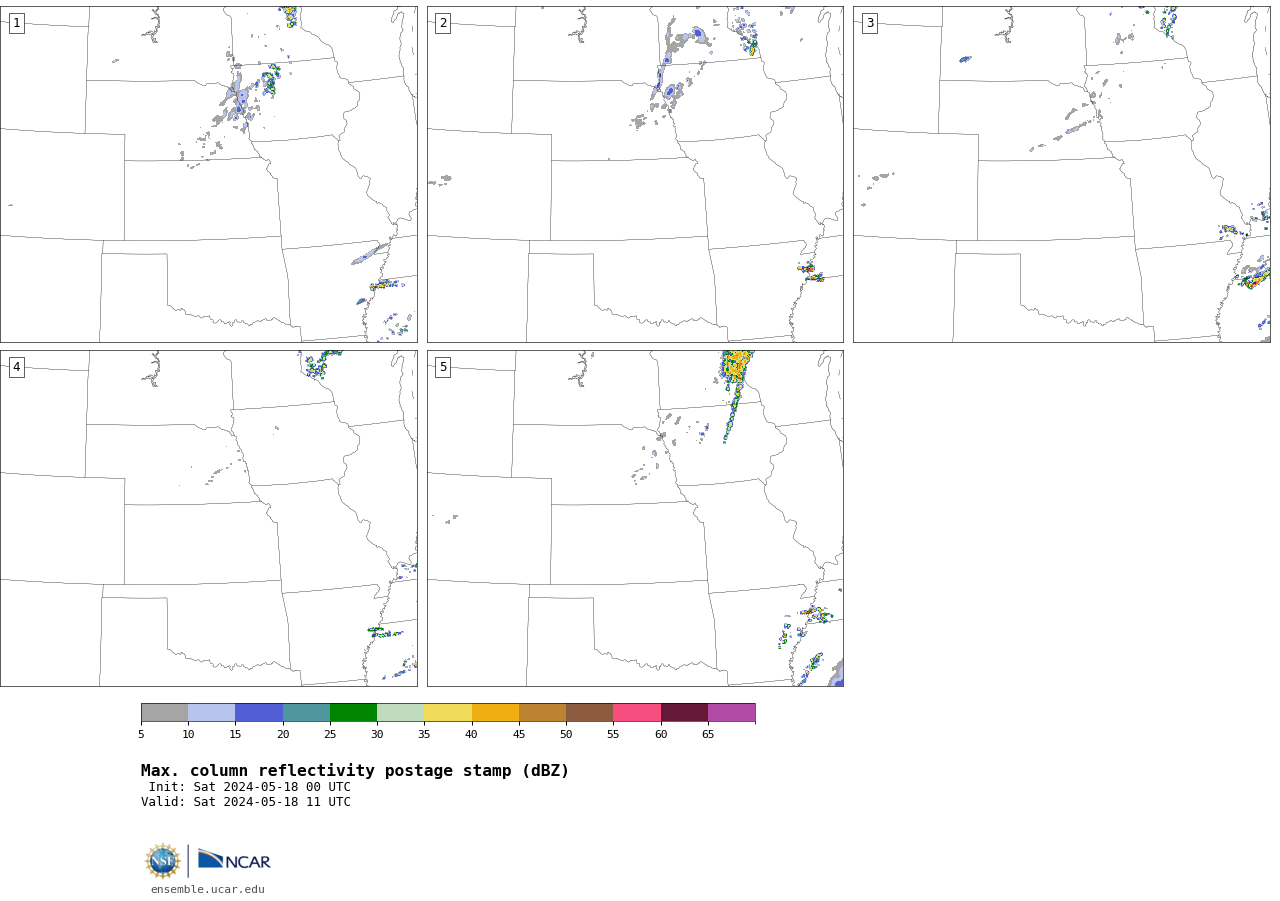Open postage stamp map number 5

point(635,518)
